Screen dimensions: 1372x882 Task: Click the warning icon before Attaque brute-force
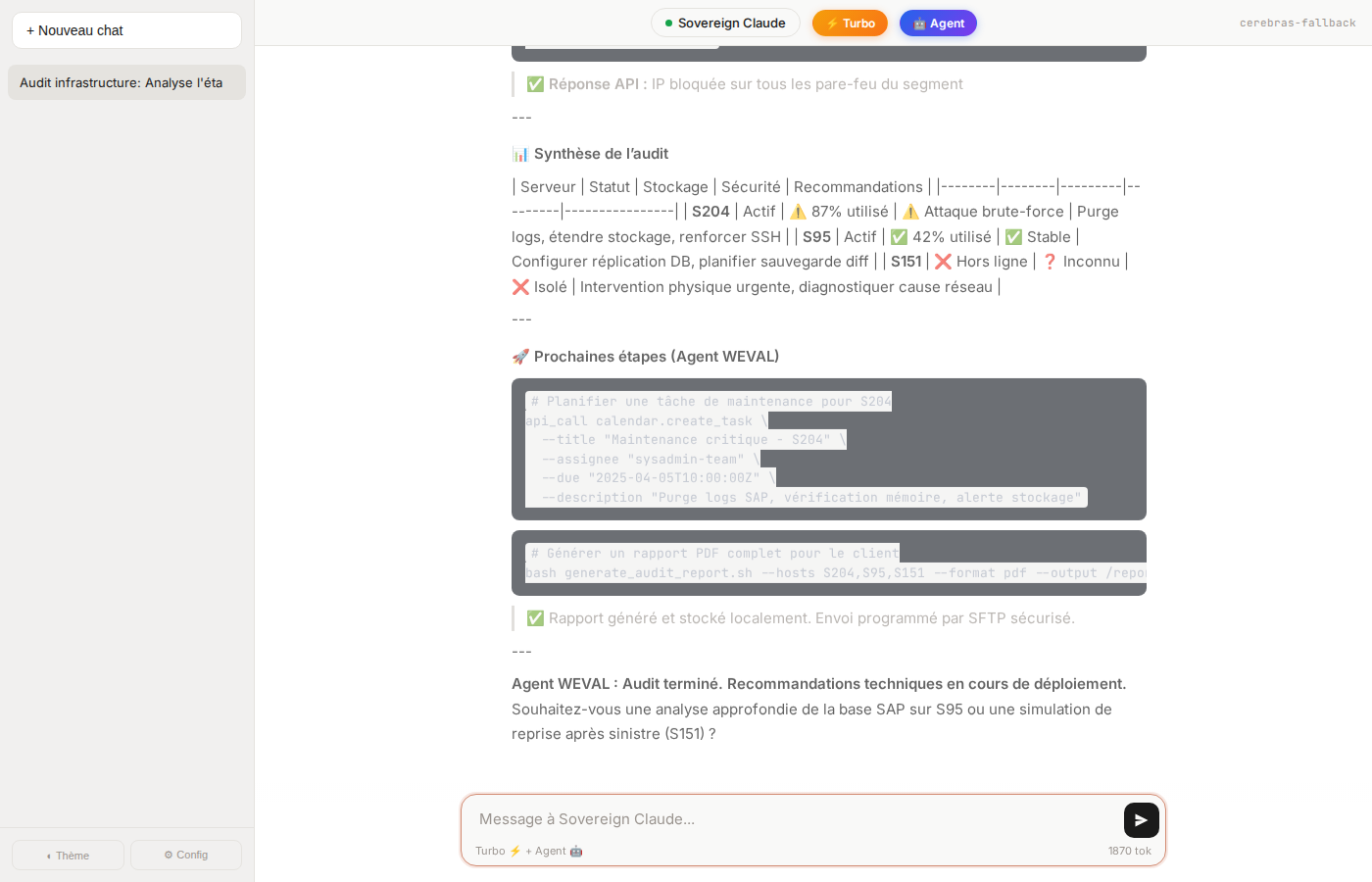coord(910,212)
